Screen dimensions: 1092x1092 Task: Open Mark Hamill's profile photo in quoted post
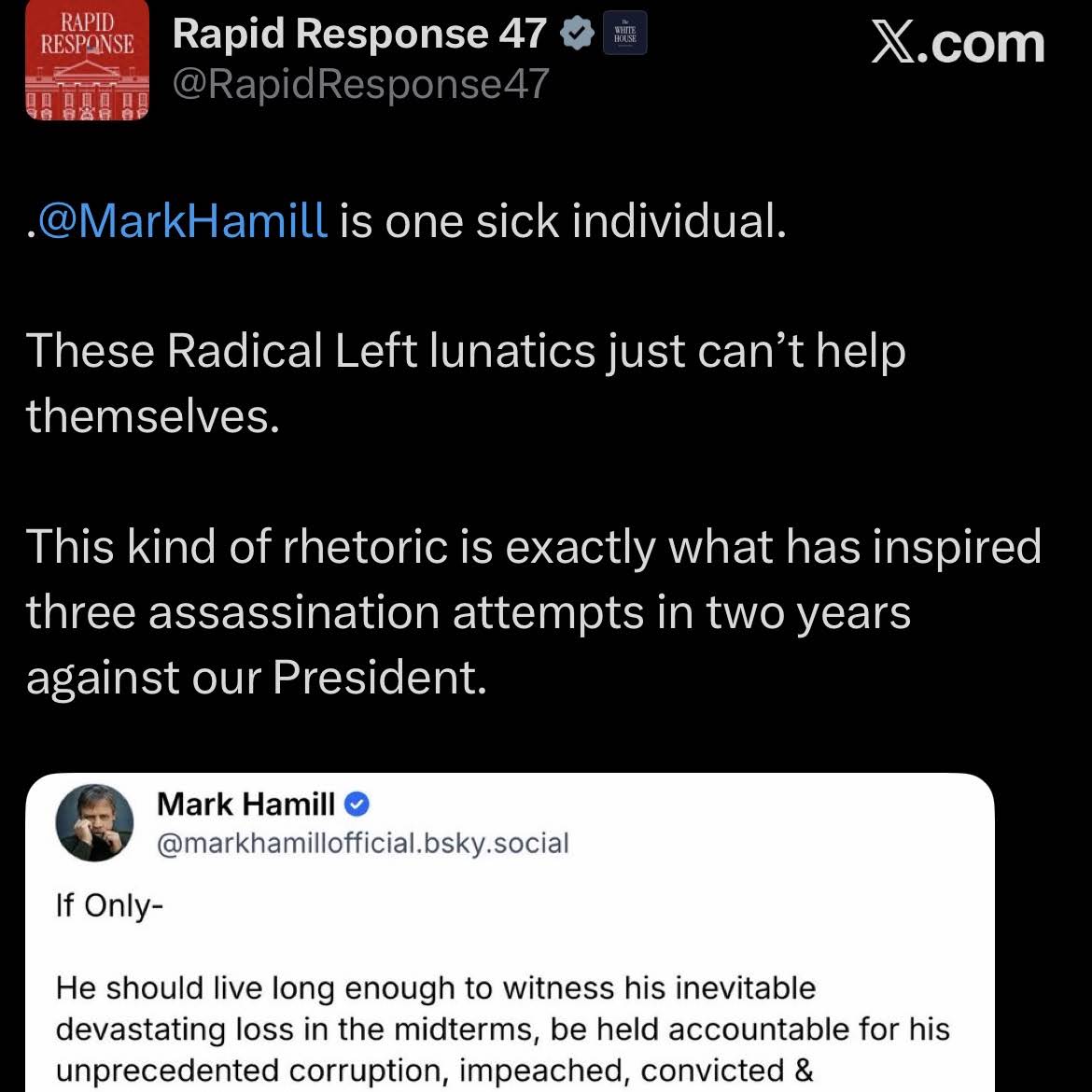click(94, 822)
